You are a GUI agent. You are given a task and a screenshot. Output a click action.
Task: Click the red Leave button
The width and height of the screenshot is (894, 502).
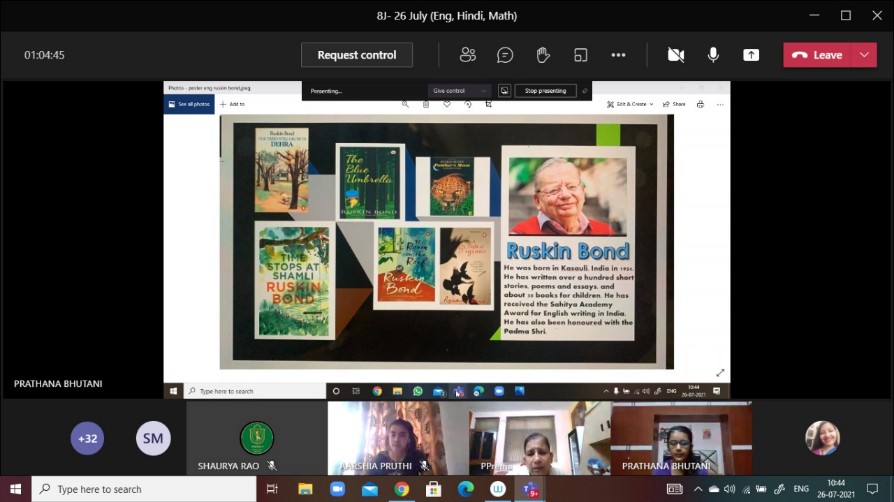click(817, 55)
